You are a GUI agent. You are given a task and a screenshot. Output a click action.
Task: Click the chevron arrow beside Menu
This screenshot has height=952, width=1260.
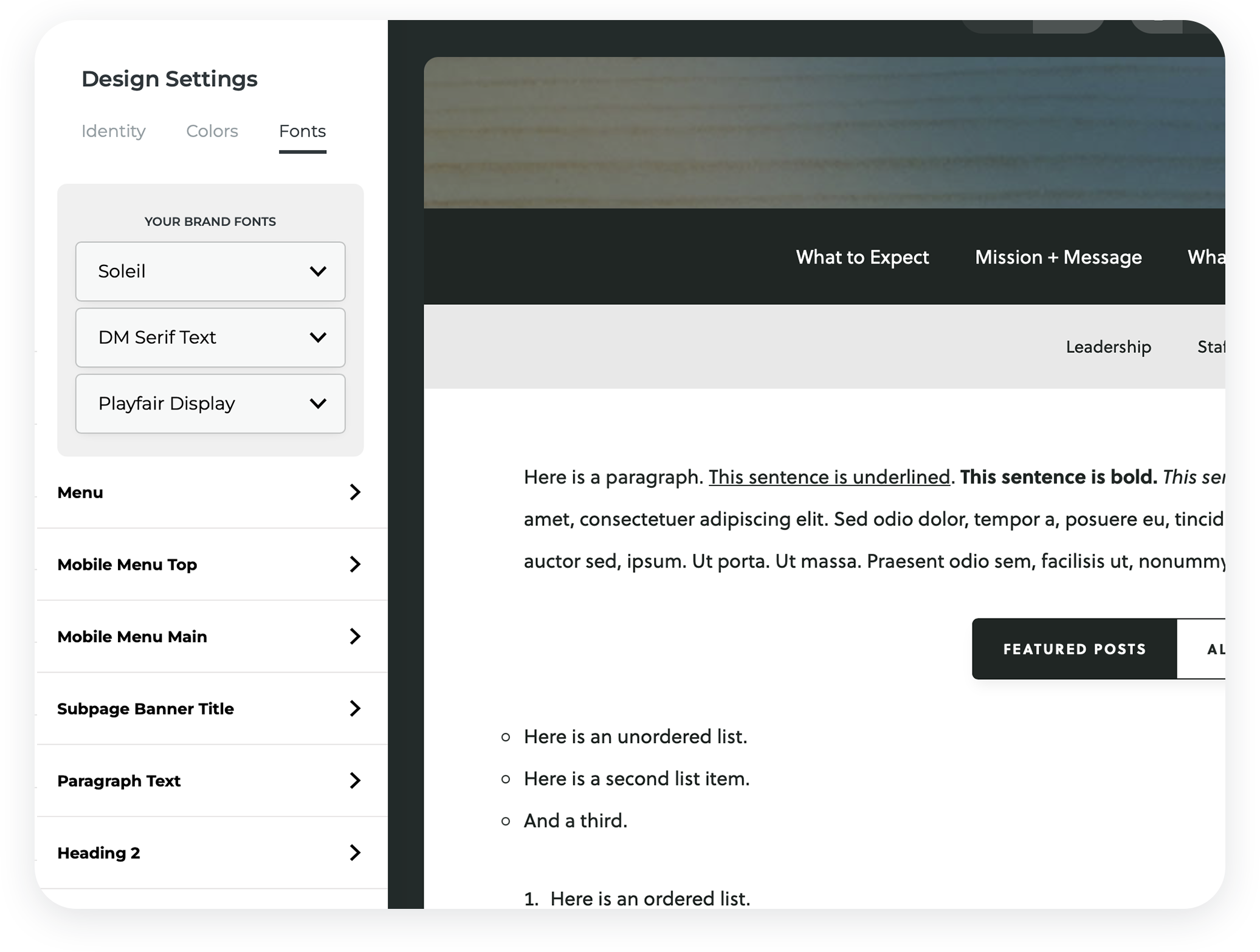click(x=355, y=492)
